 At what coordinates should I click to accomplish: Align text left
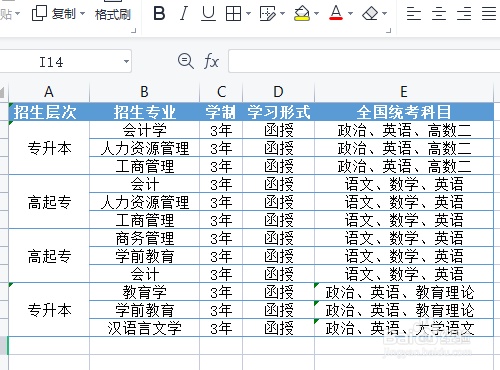(414, 14)
